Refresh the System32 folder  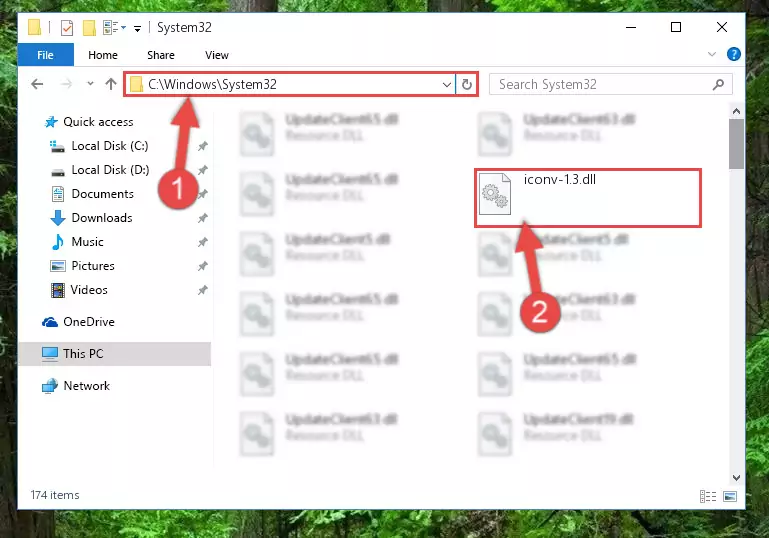[466, 84]
